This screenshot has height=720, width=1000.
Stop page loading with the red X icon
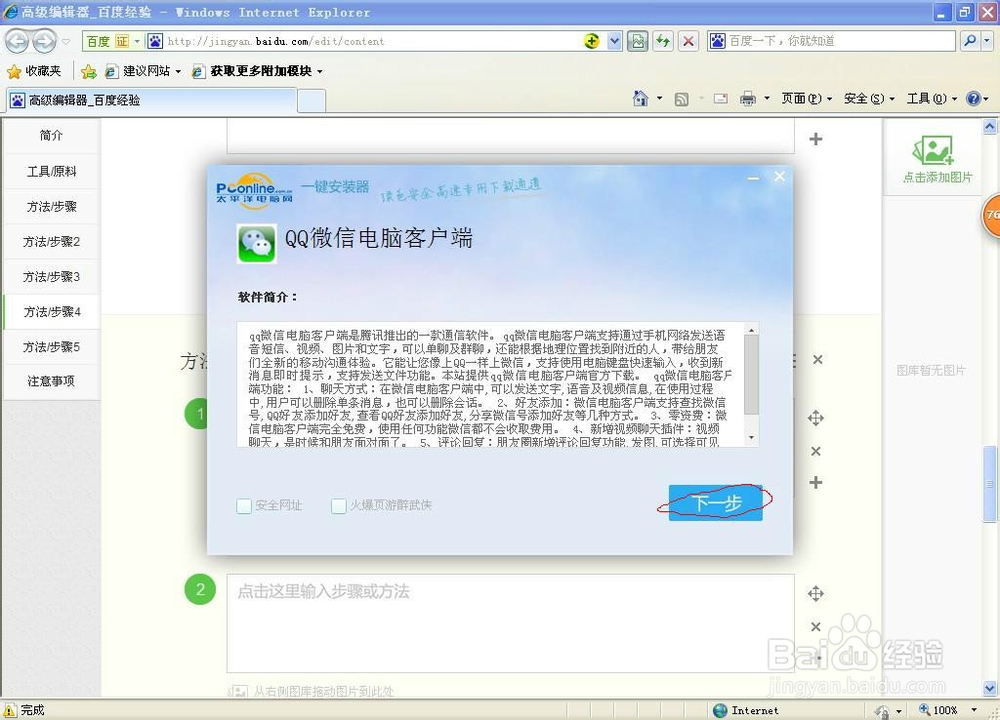click(689, 40)
